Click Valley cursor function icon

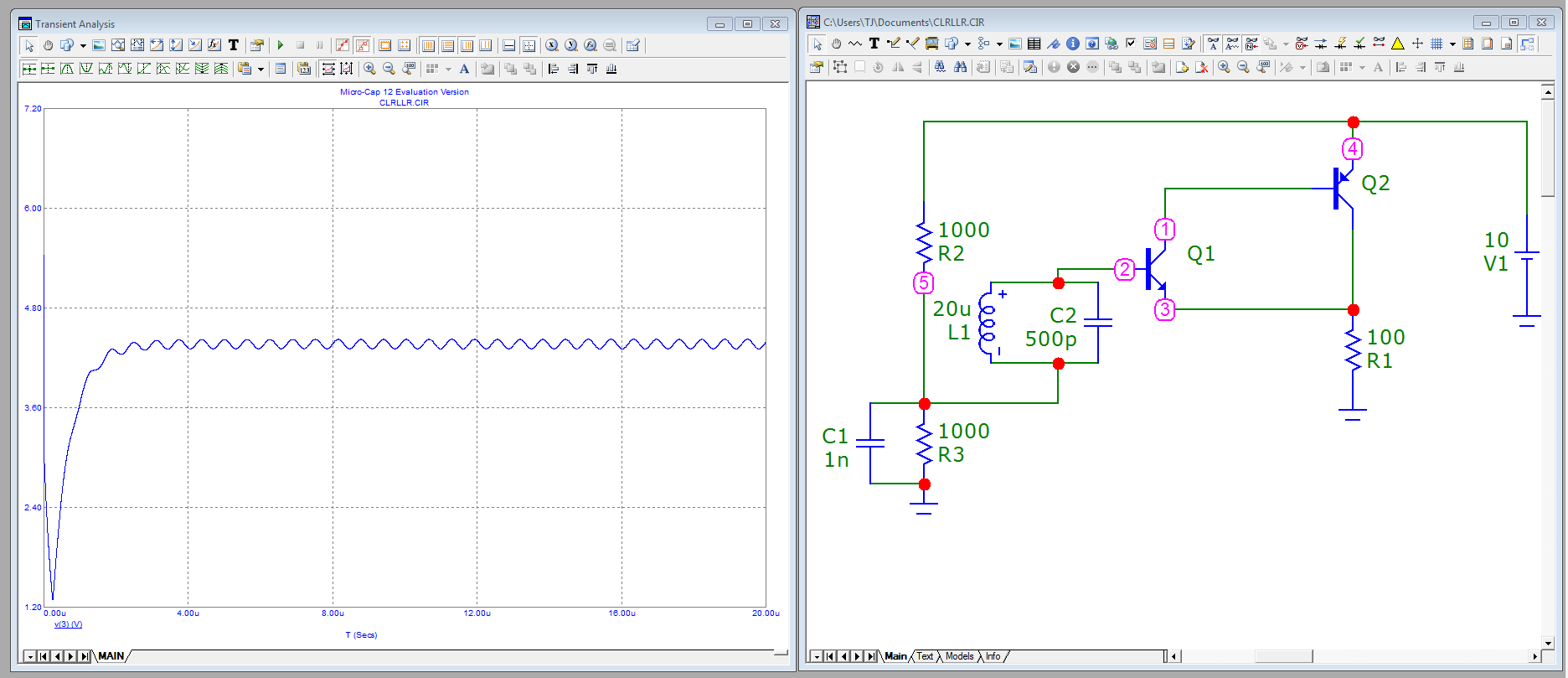coord(86,69)
